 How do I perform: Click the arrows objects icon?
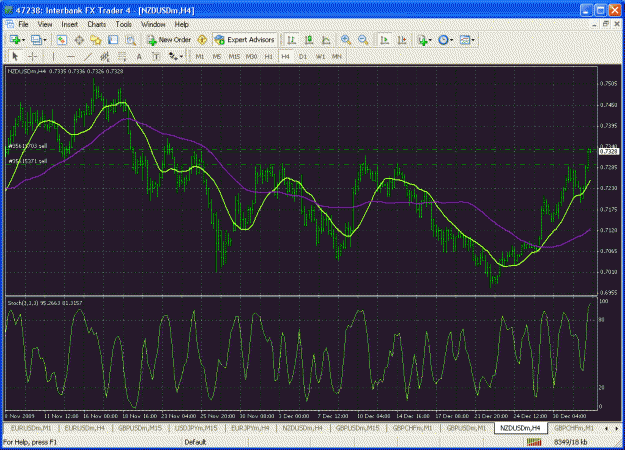pos(173,57)
